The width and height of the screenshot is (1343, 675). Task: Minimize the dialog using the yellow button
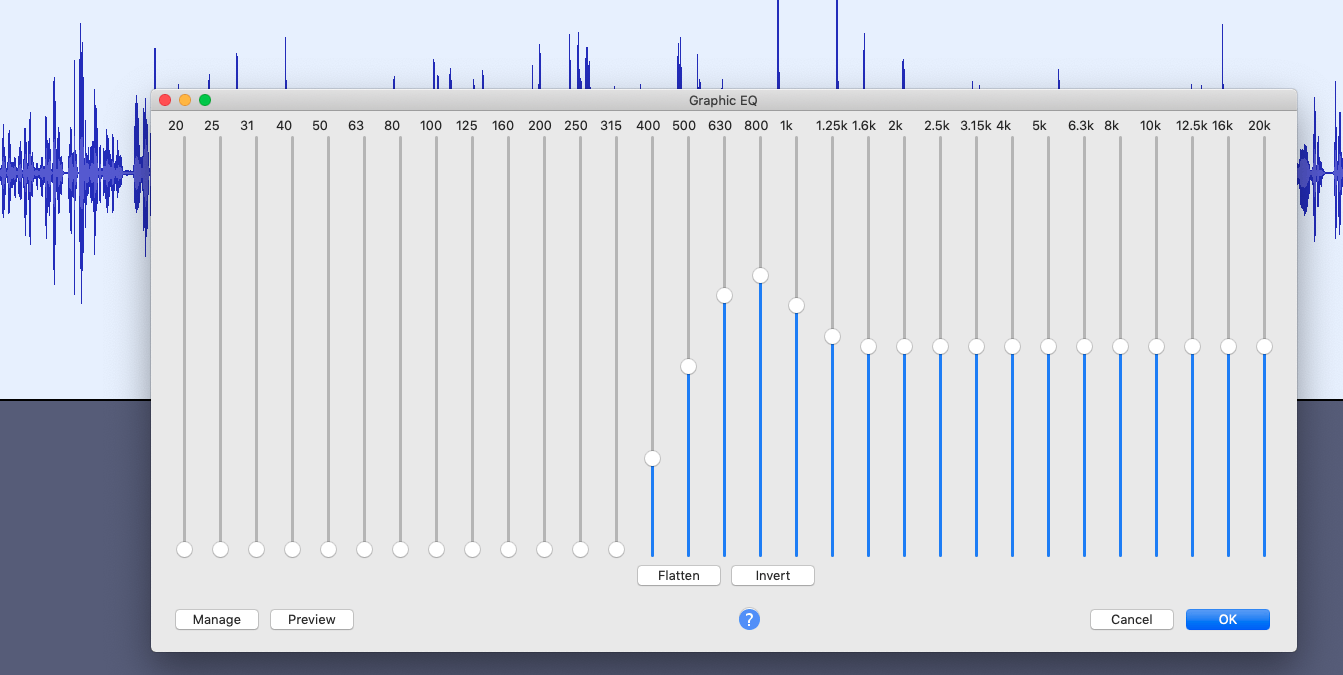tap(185, 100)
